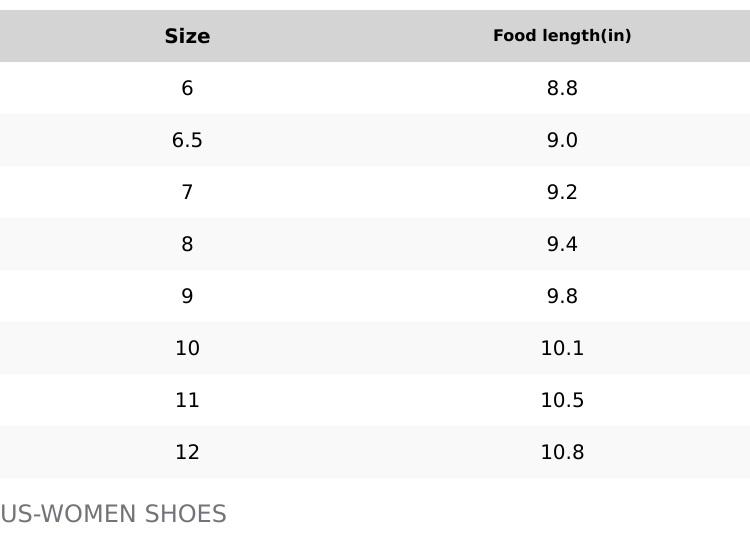Select the 9.4 length value

562,244
